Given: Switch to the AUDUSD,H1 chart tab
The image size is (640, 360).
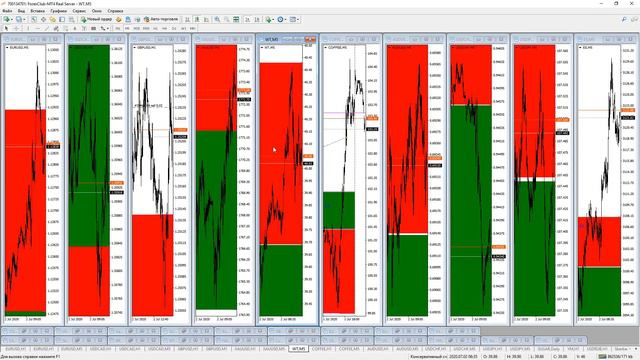Looking at the screenshot, I should pyautogui.click(x=378, y=349).
